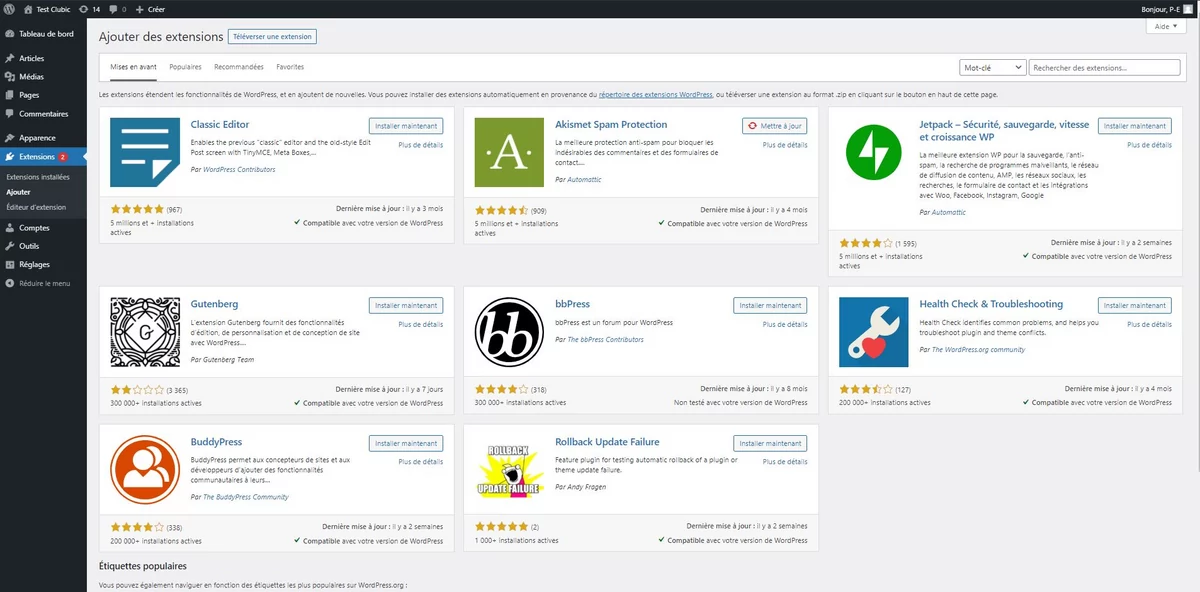Click the Réglages settings icon in the sidebar
This screenshot has height=592, width=1200.
point(9,265)
